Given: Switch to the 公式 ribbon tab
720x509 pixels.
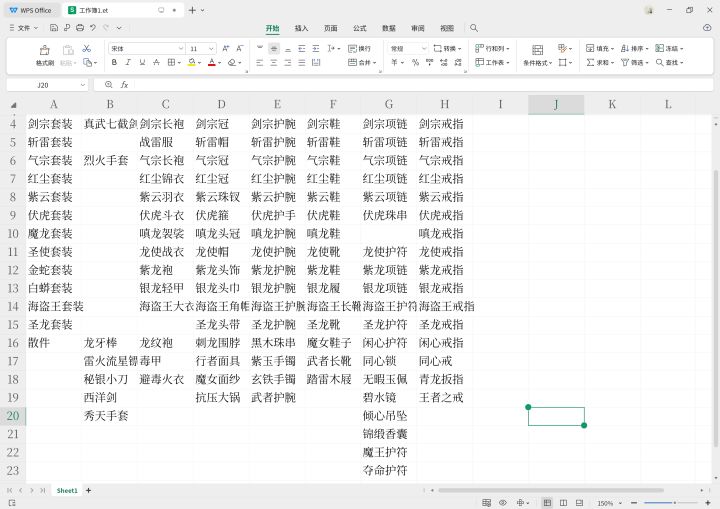Looking at the screenshot, I should pyautogui.click(x=360, y=28).
